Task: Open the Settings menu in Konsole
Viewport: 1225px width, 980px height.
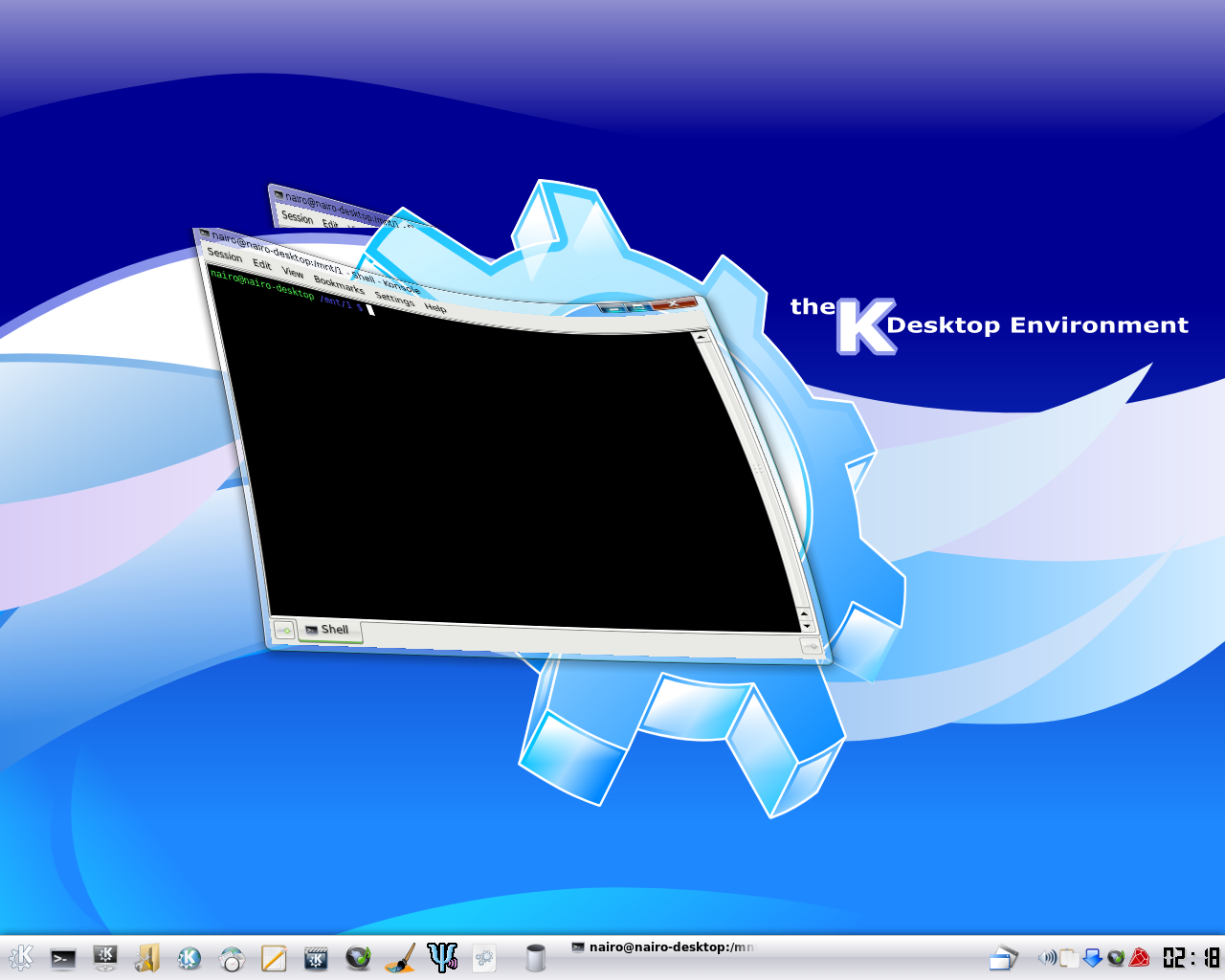Action: point(394,299)
